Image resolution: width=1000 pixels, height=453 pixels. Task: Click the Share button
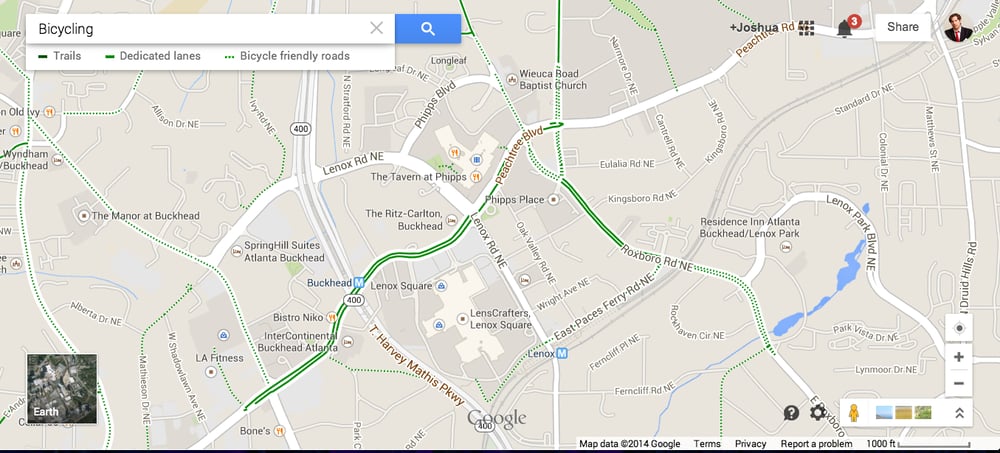902,27
